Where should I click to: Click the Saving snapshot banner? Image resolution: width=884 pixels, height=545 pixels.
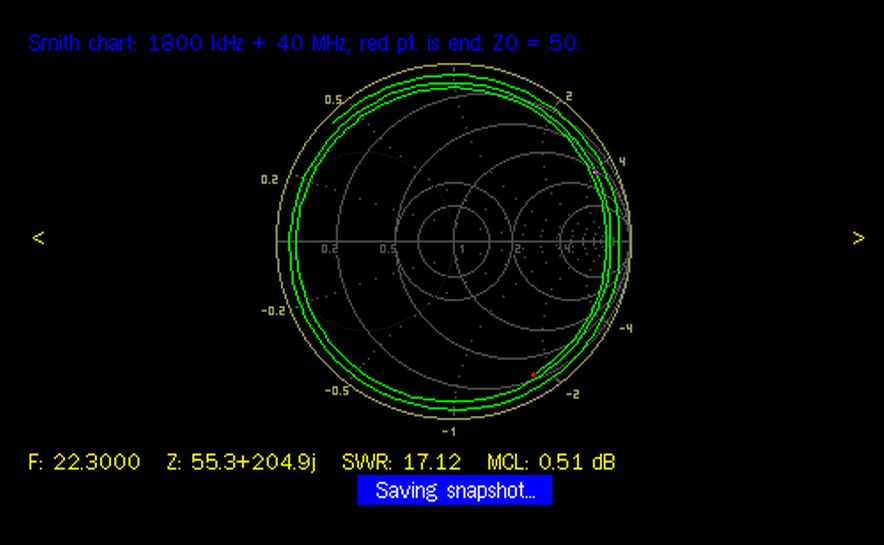coord(453,491)
